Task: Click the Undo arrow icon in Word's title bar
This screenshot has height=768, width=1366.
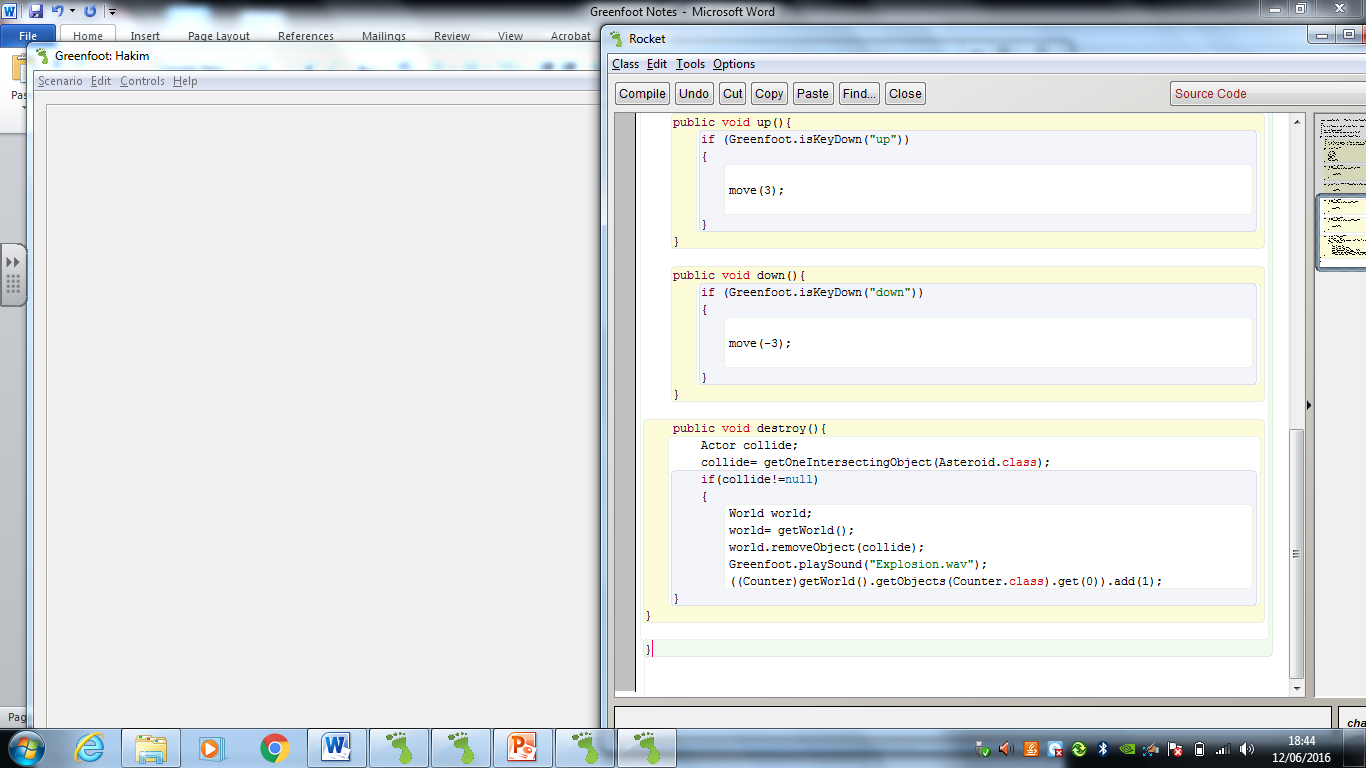Action: 57,11
